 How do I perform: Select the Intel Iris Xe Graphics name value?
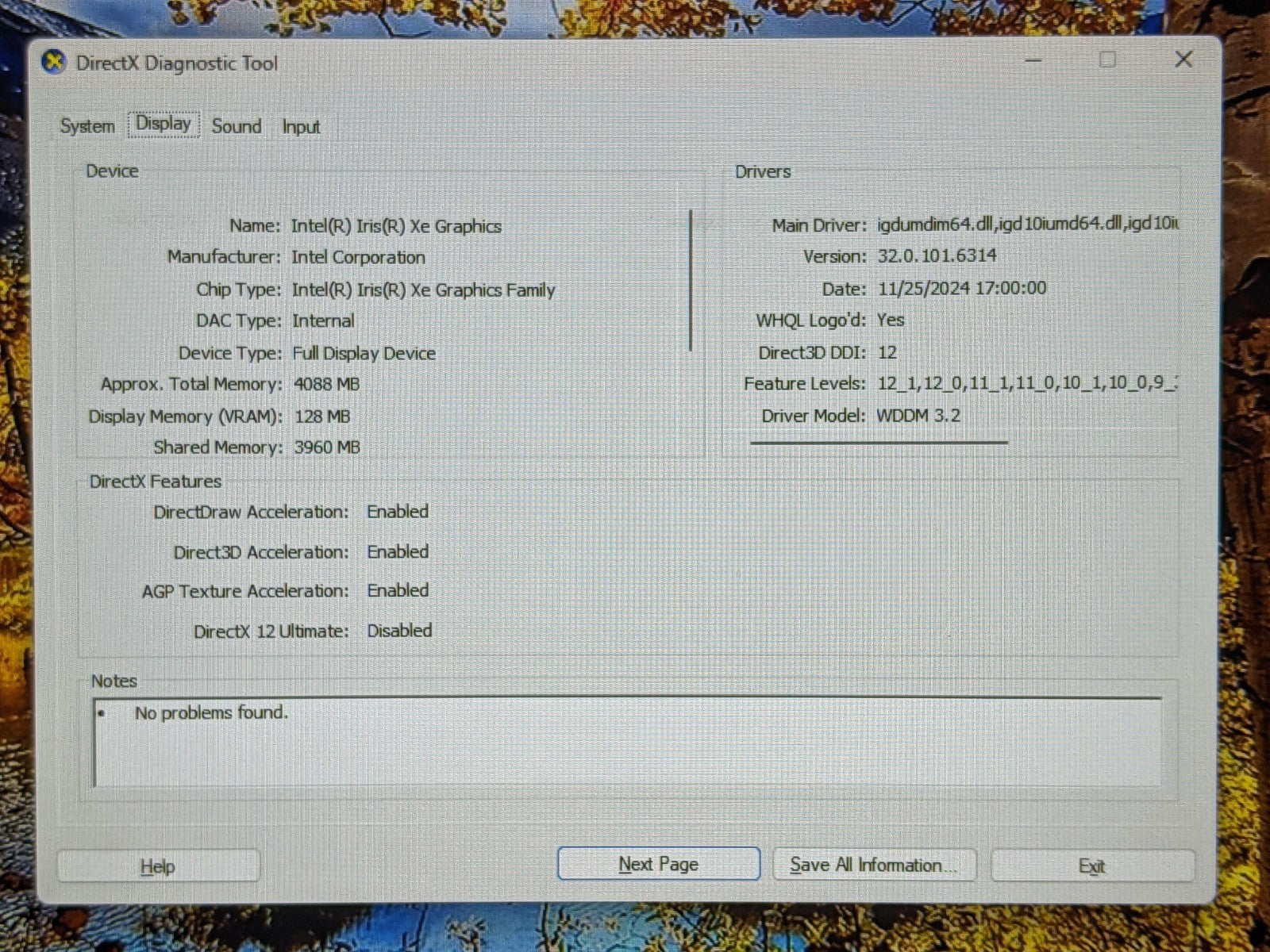pos(396,226)
